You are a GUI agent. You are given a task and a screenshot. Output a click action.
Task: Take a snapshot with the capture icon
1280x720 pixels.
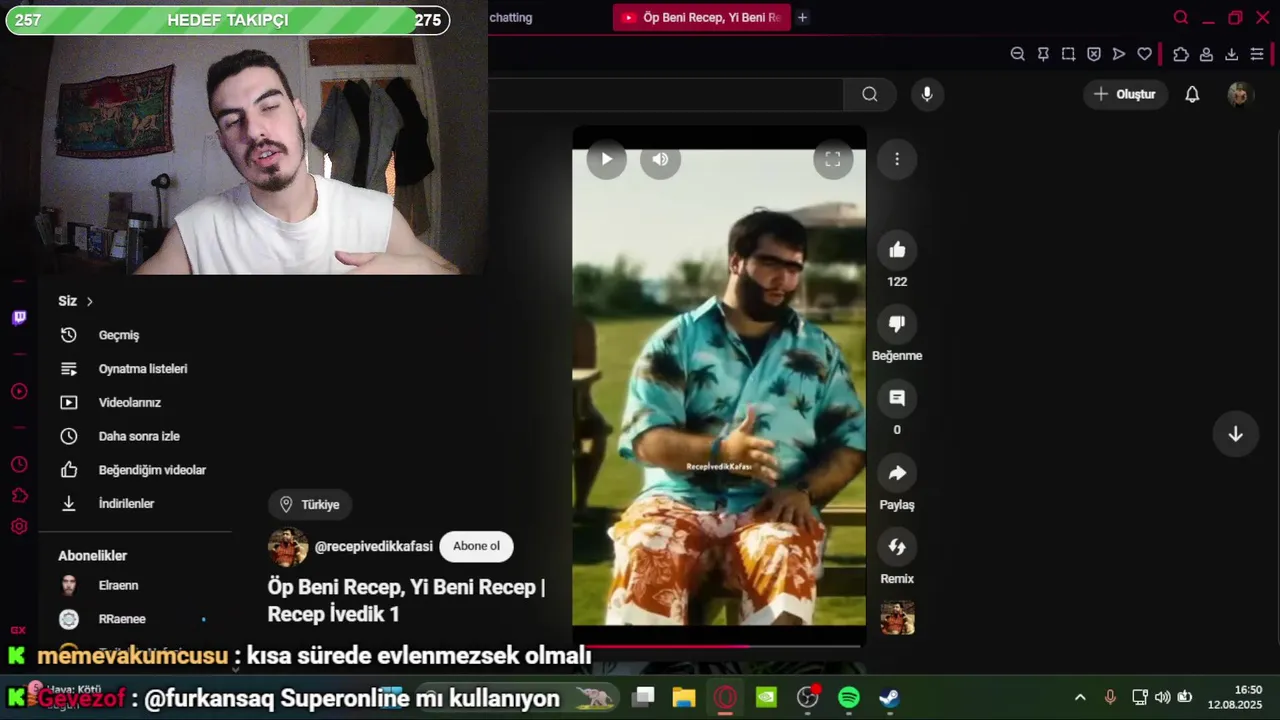pyautogui.click(x=1068, y=54)
